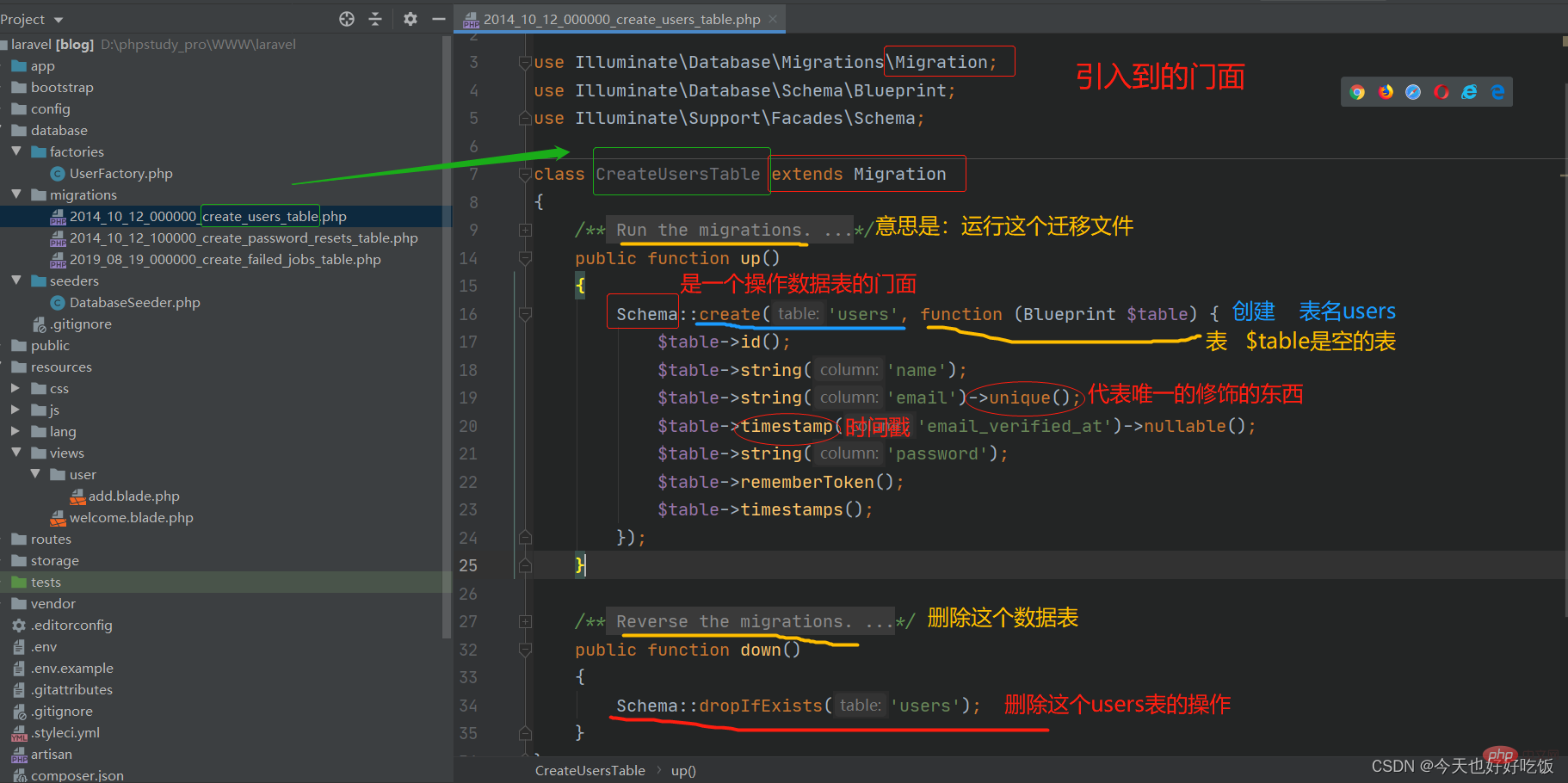Viewport: 1568px width, 783px height.
Task: Click the .env file icon
Action: [x=19, y=647]
